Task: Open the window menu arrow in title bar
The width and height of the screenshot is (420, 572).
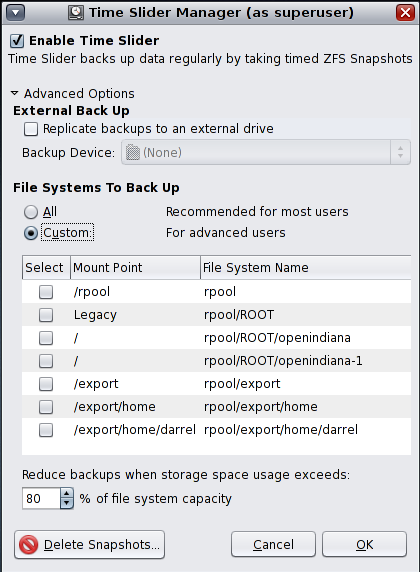Action: pyautogui.click(x=15, y=12)
